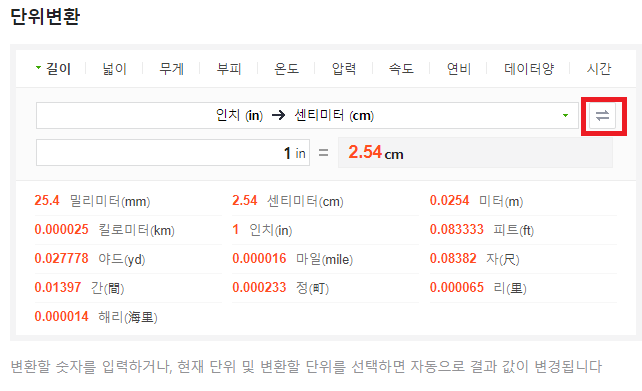Switch to the 넓이 tab
642x391 pixels.
(115, 68)
